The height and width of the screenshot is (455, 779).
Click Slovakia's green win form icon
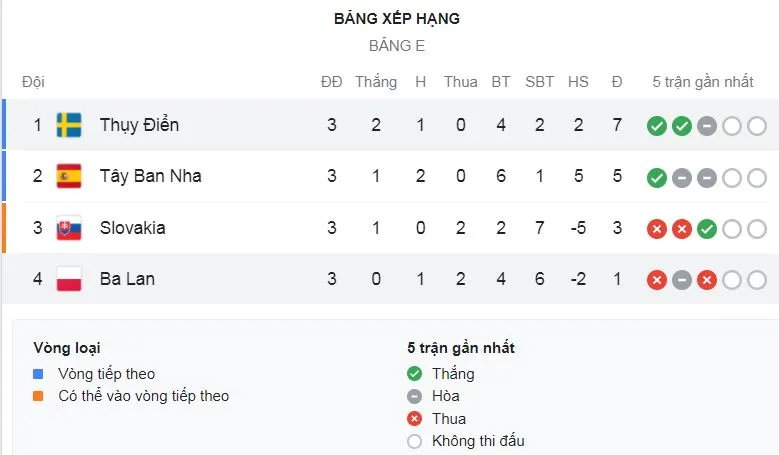click(707, 229)
